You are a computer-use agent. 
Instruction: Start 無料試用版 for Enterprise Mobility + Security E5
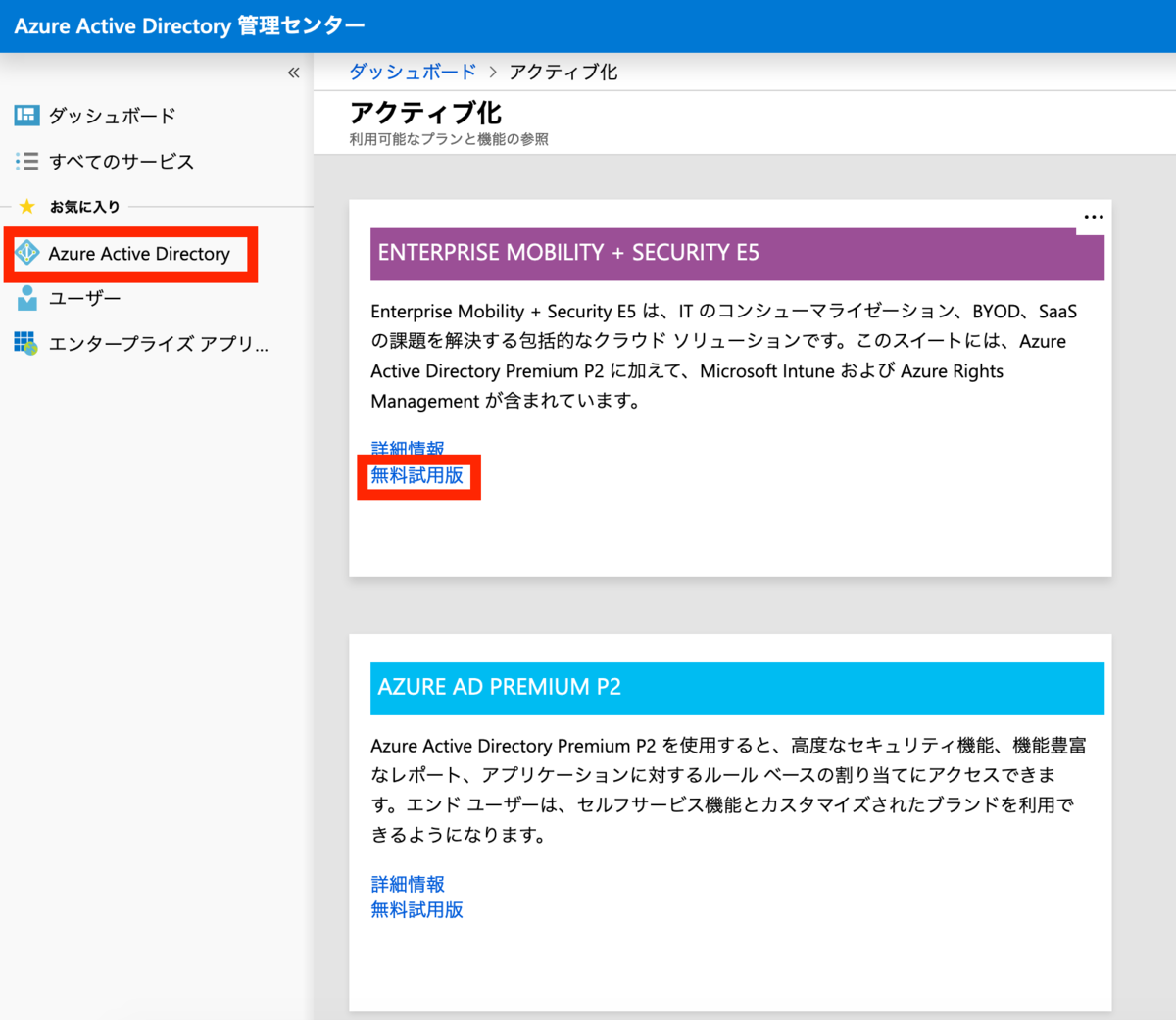(417, 476)
